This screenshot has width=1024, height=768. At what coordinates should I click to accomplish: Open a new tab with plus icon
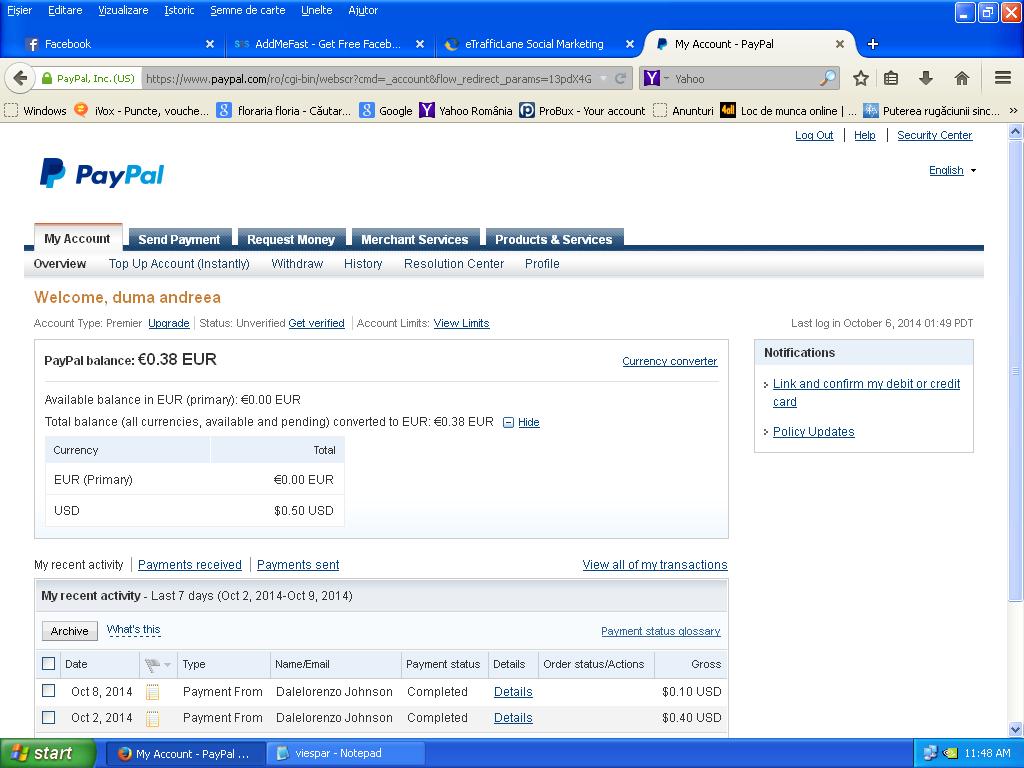click(872, 44)
